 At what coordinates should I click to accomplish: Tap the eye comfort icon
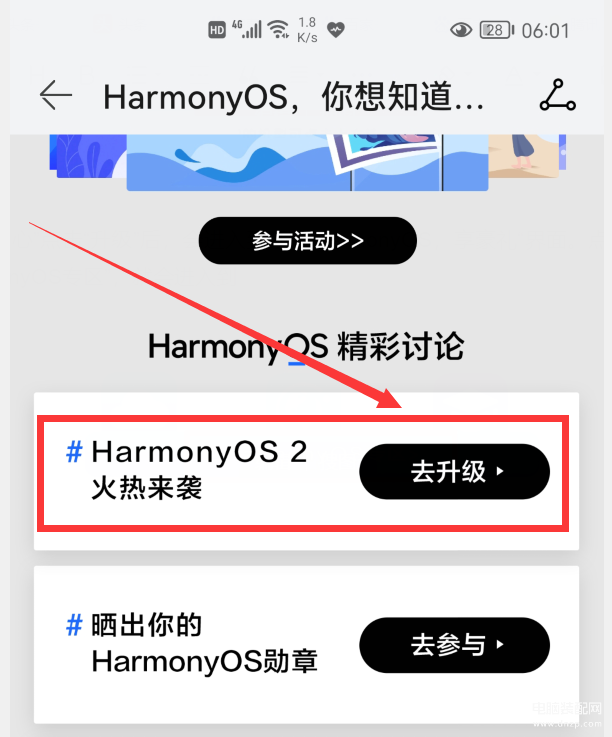click(461, 30)
